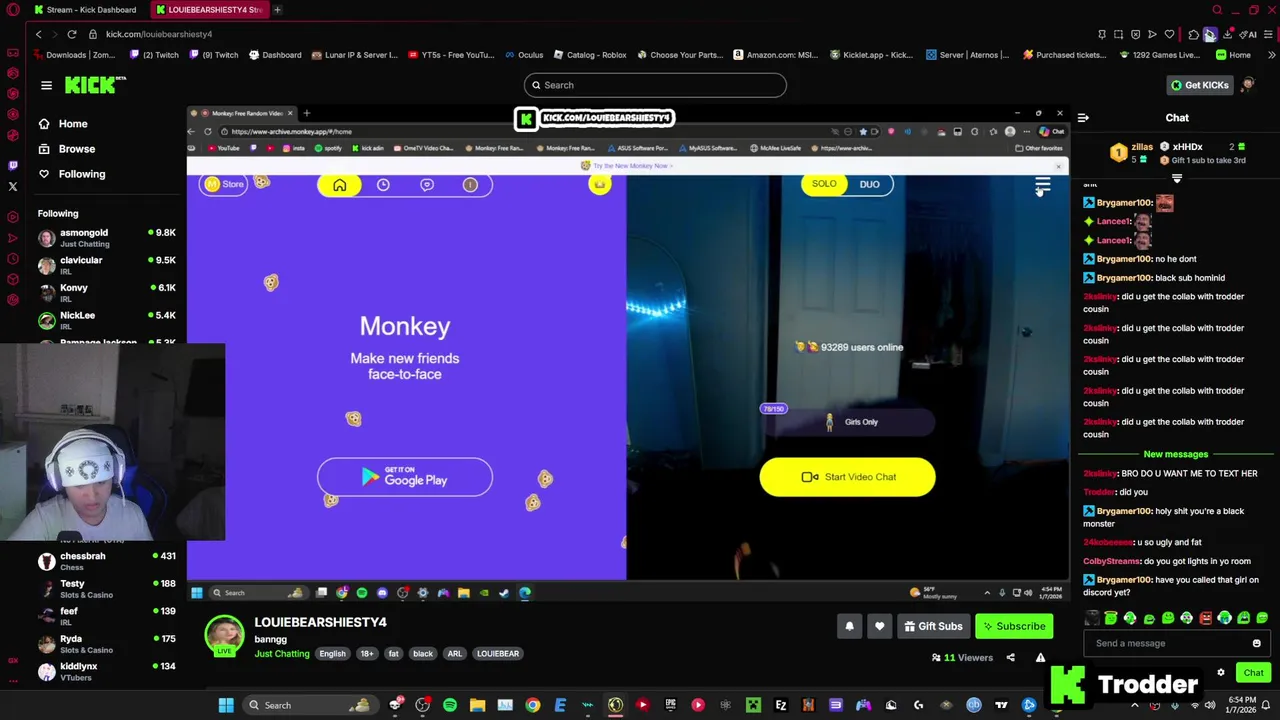The image size is (1280, 720).
Task: Expand the chat leaderboard chevron
Action: (1177, 179)
